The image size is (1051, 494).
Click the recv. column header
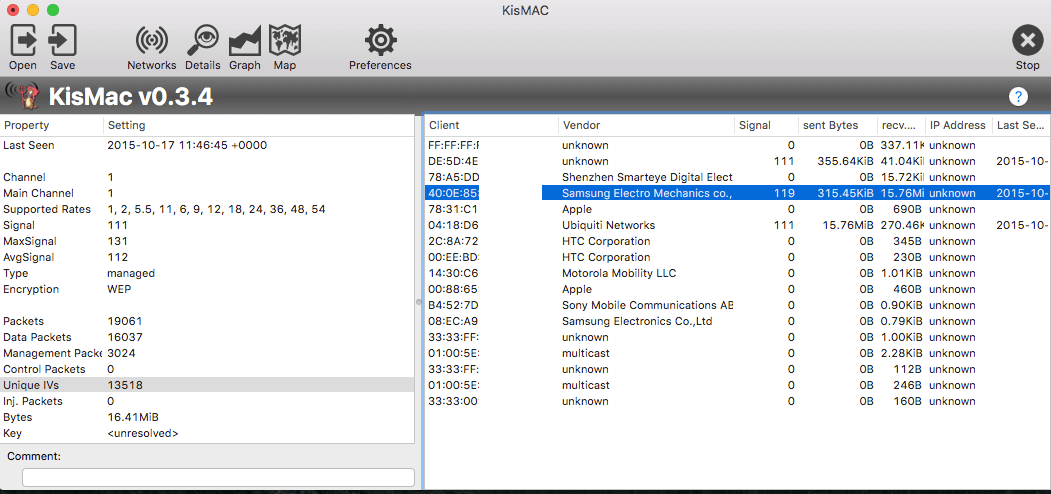[901, 125]
